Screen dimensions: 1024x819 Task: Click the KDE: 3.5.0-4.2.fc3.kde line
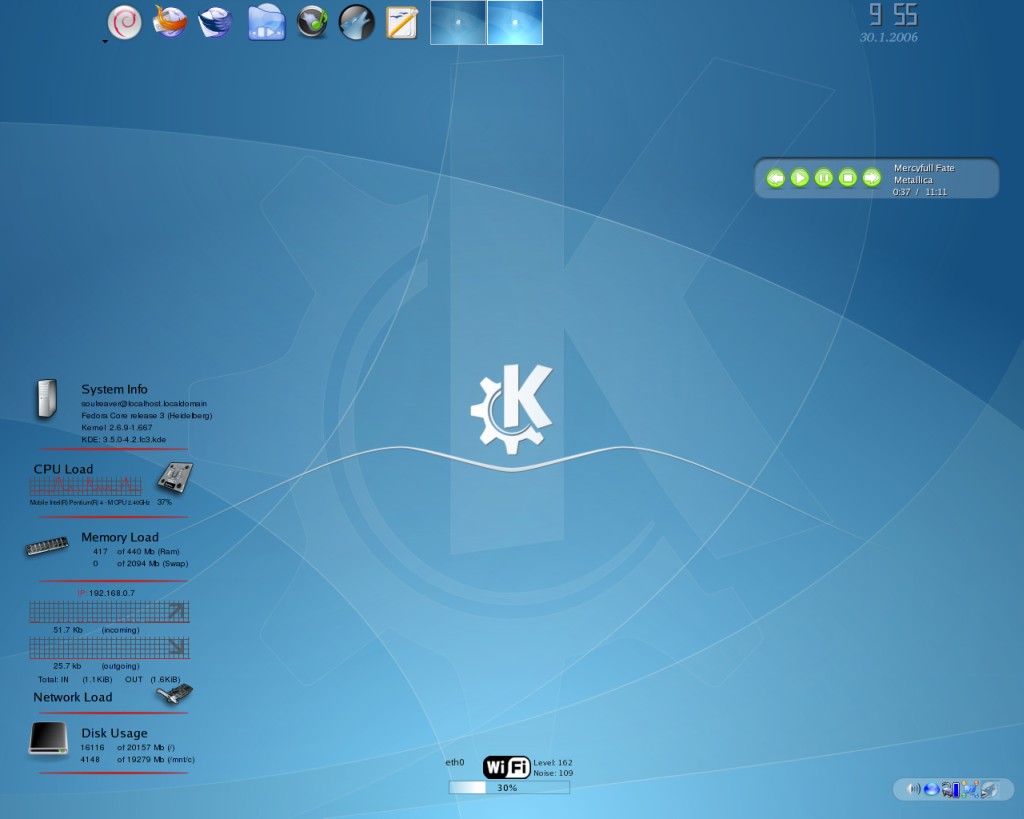pos(123,440)
